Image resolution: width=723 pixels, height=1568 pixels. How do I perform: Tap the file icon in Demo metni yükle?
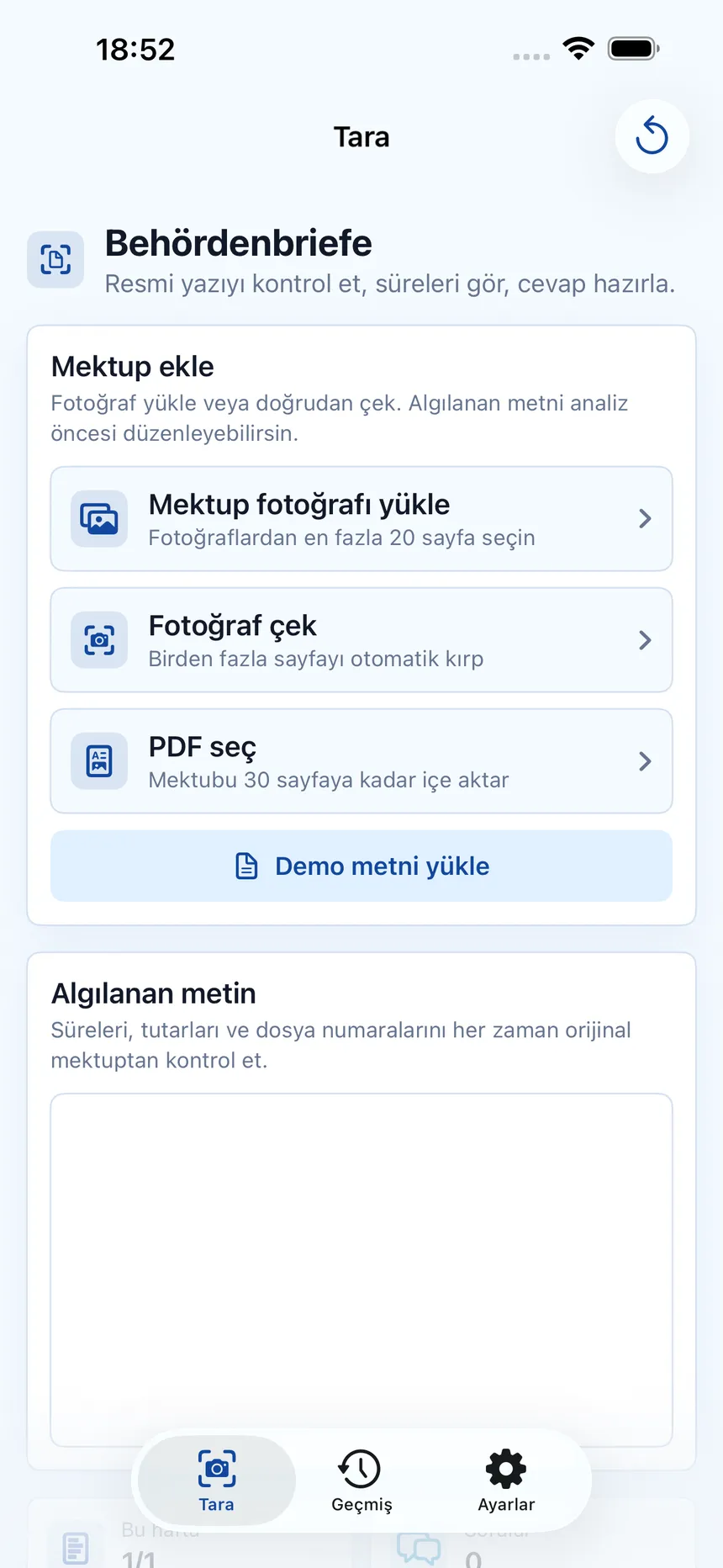point(246,866)
